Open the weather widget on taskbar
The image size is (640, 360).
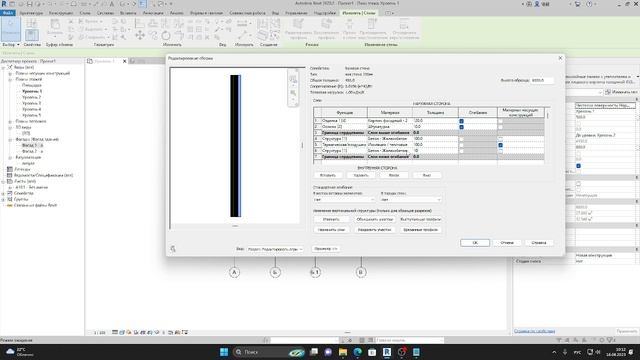19,352
